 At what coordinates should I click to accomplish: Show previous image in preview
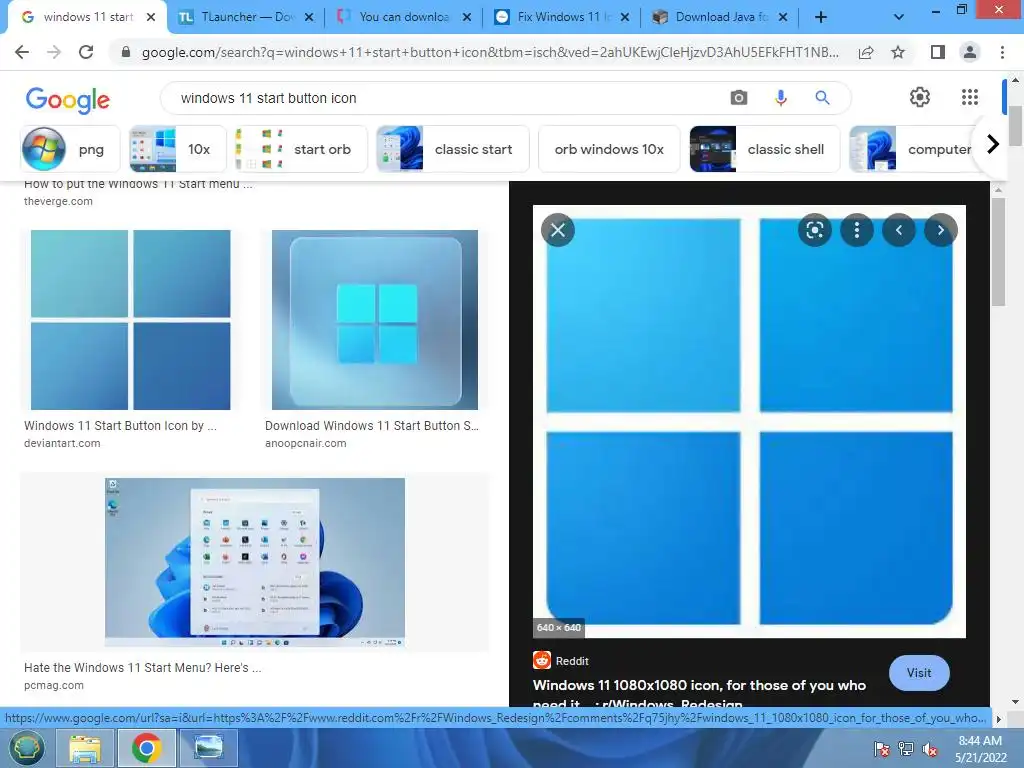pos(899,230)
